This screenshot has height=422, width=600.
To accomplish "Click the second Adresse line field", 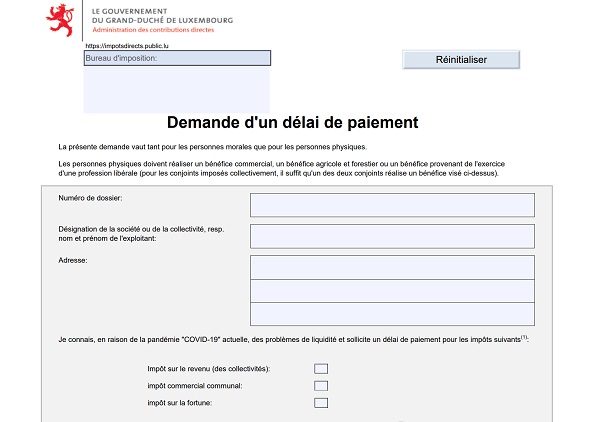I will pyautogui.click(x=392, y=291).
